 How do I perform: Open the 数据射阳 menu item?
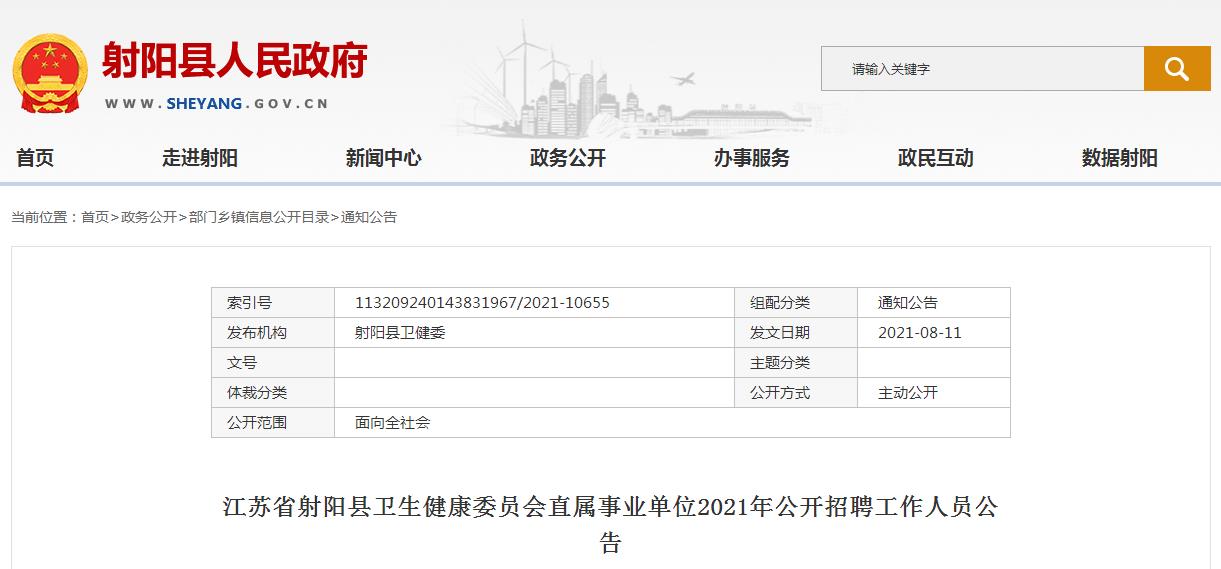coord(1119,158)
